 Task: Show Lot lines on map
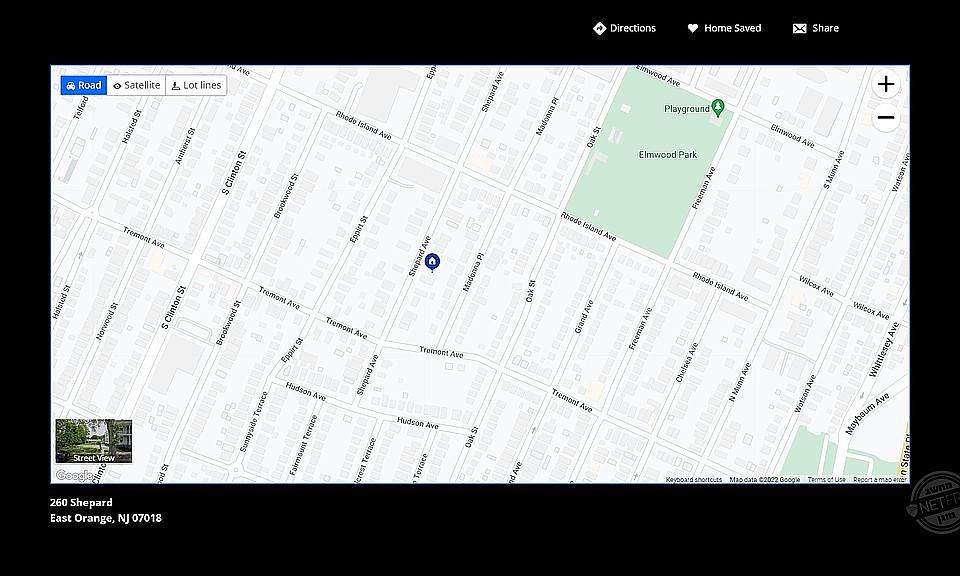[196, 85]
